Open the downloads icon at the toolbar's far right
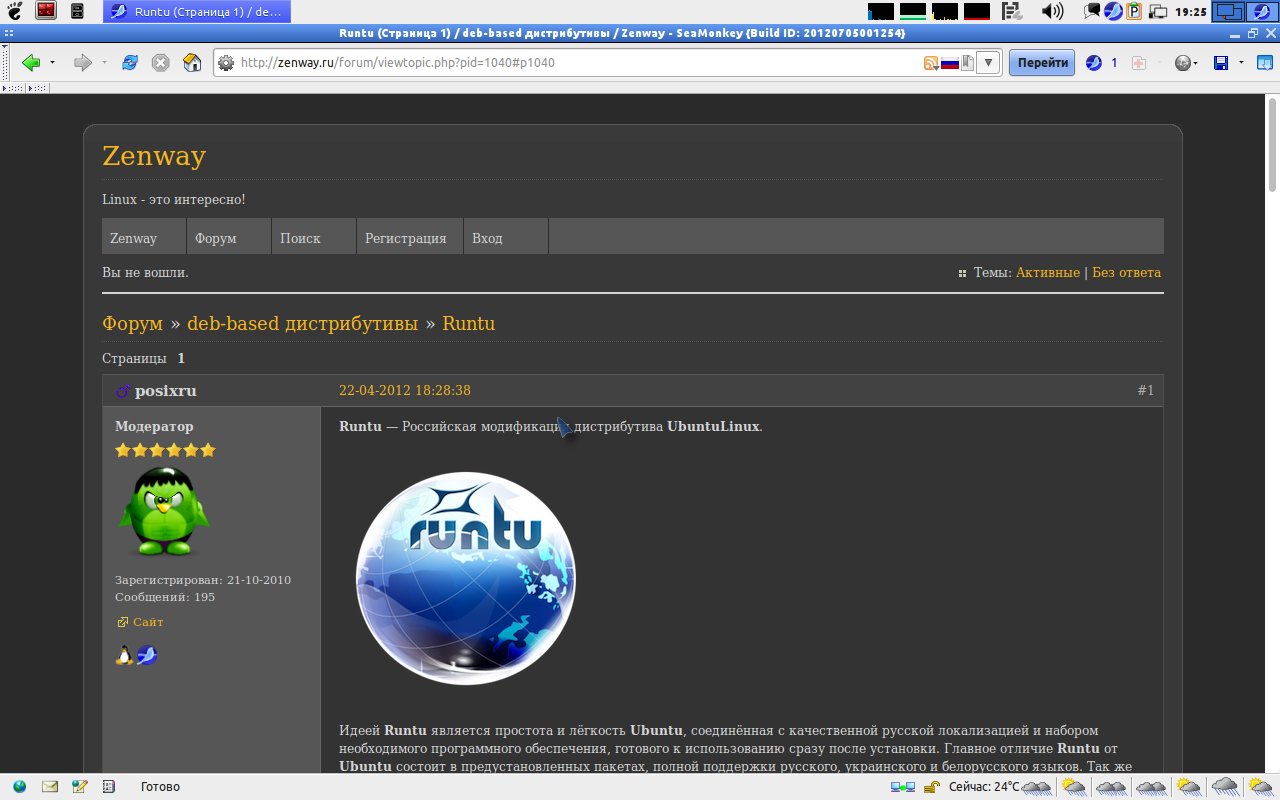 point(1264,63)
